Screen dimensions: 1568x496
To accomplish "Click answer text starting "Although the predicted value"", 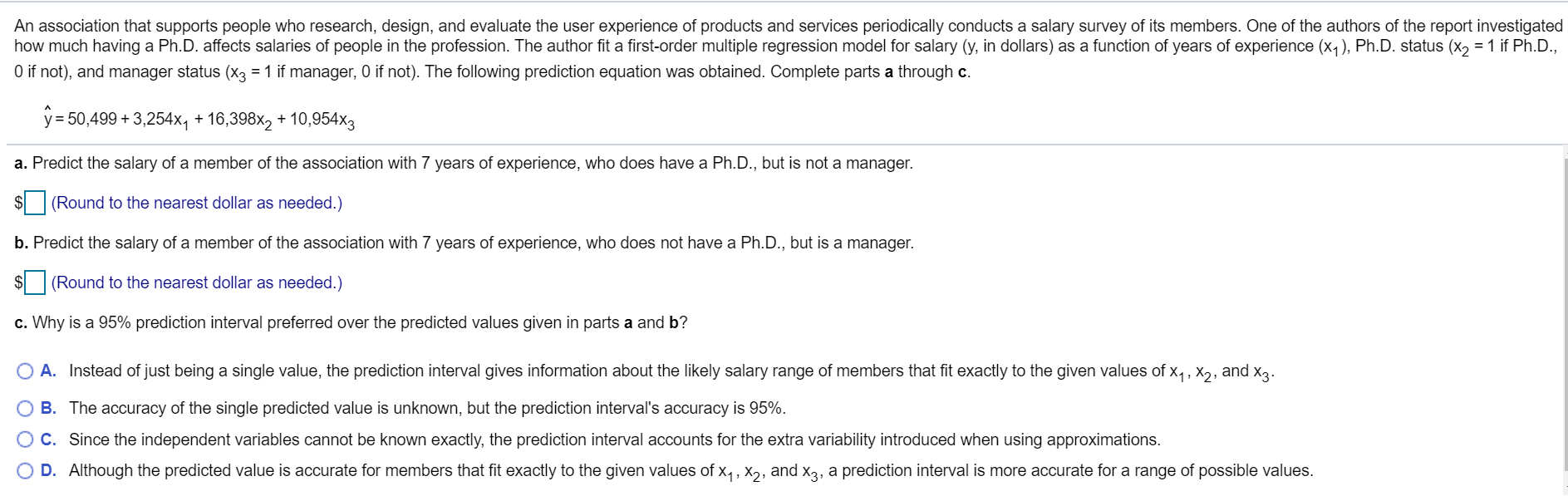I will click(x=691, y=472).
